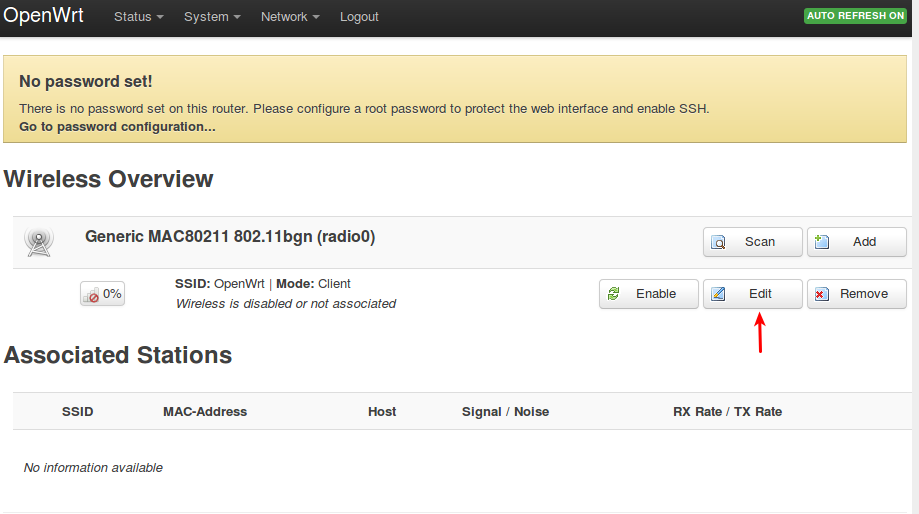Image resolution: width=919 pixels, height=514 pixels.
Task: Click the Edit pencil icon
Action: (x=718, y=294)
